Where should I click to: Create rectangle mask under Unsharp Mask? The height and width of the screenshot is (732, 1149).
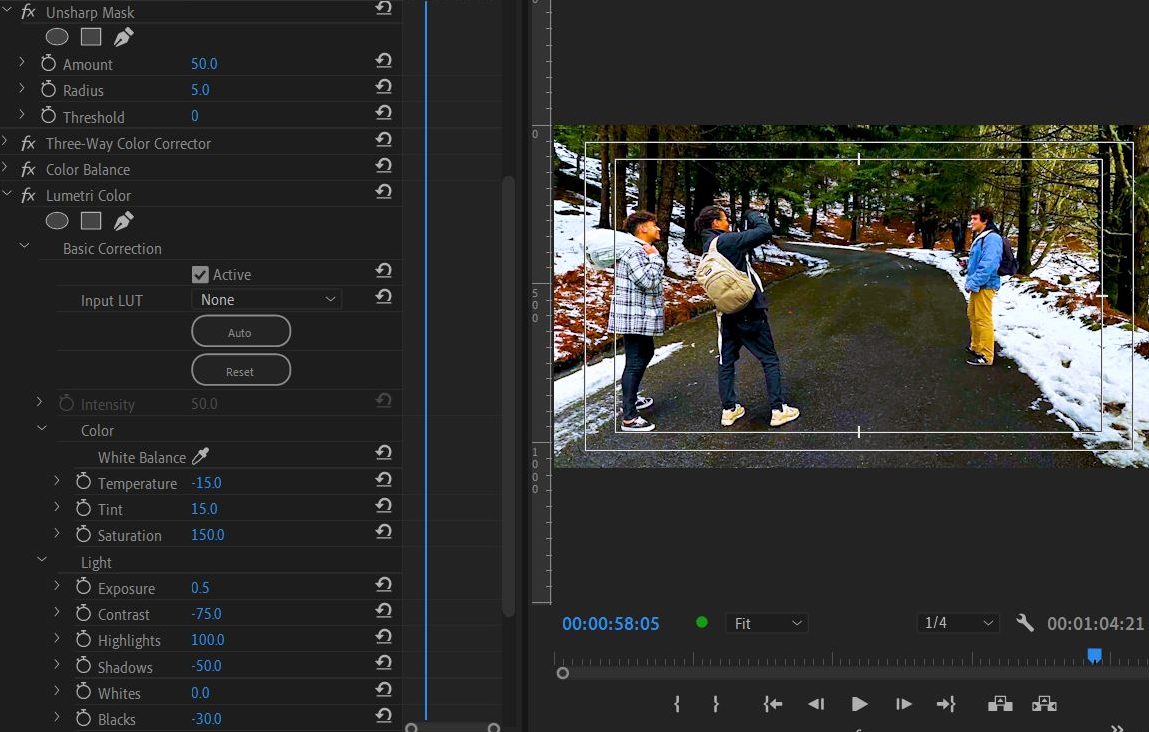(x=91, y=37)
